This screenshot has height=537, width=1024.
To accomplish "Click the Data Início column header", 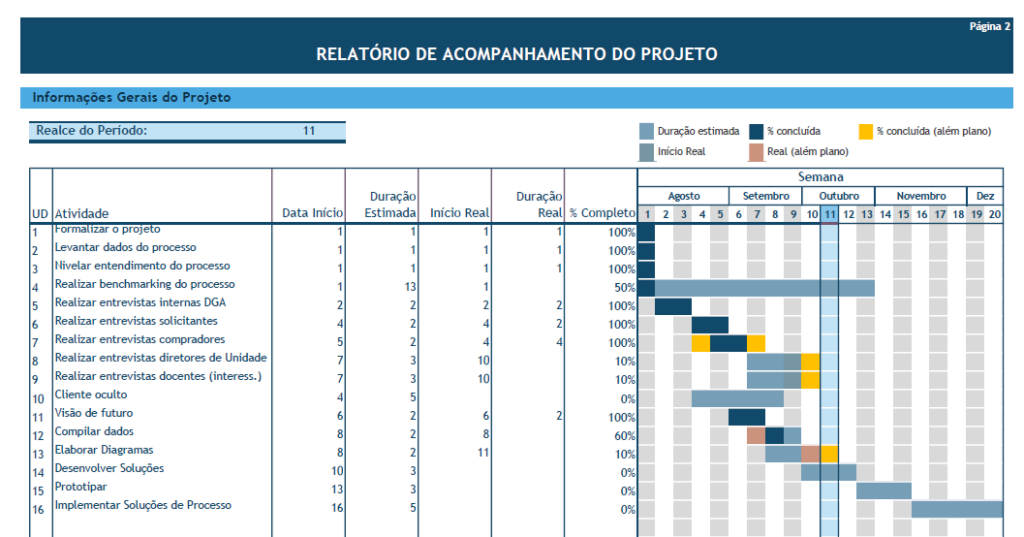I will (x=313, y=213).
